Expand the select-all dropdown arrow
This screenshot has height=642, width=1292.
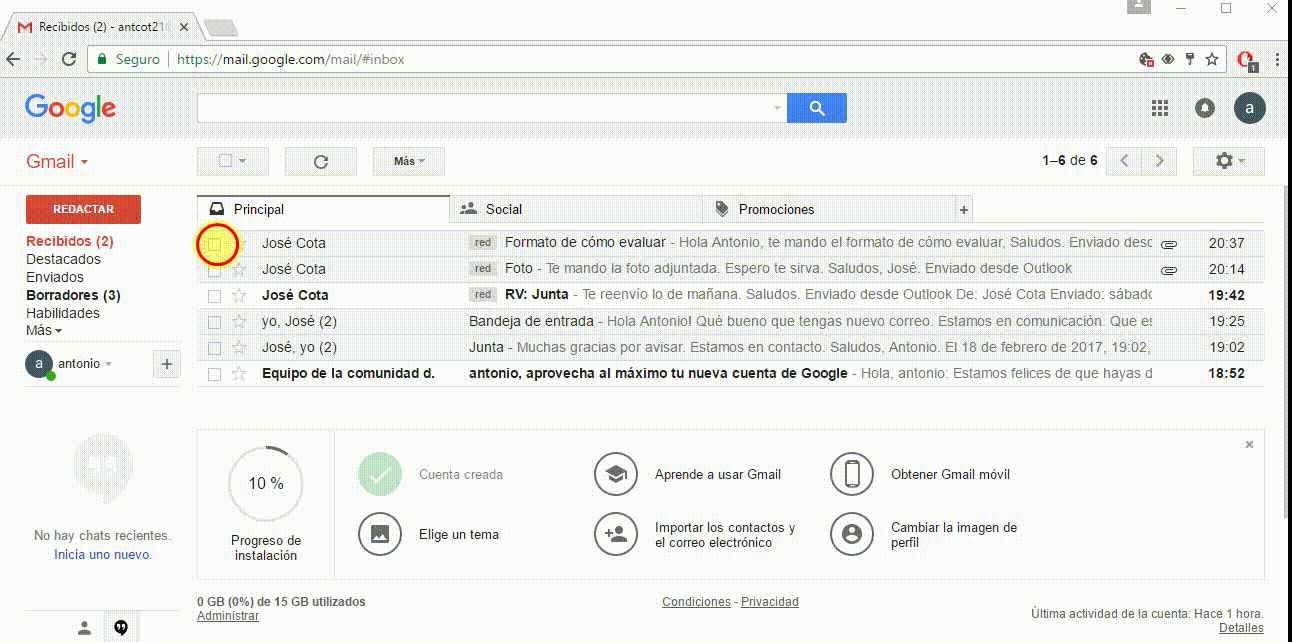click(x=242, y=161)
